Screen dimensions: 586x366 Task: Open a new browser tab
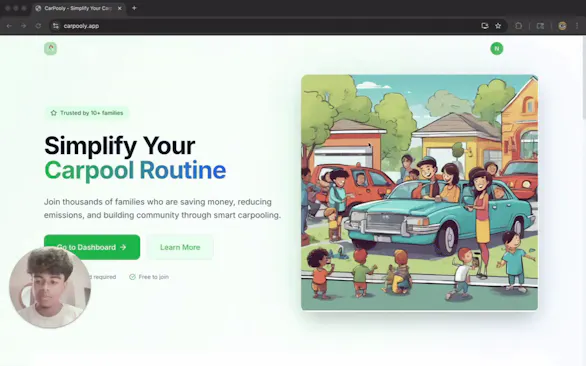click(134, 8)
